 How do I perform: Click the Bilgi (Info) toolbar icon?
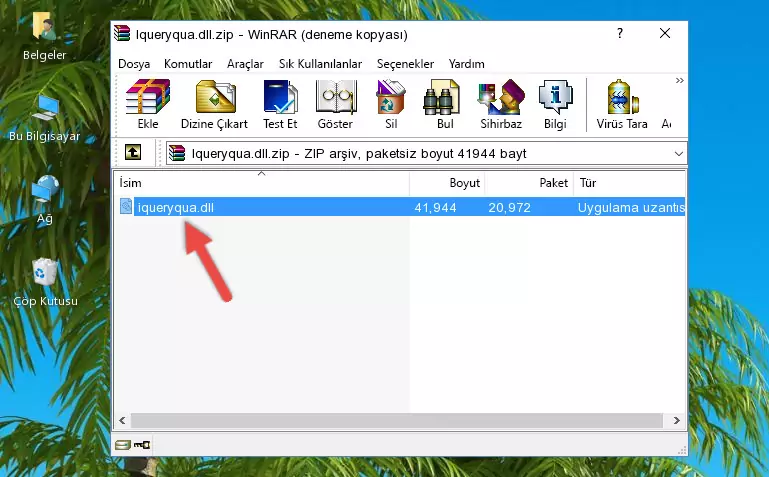pyautogui.click(x=555, y=97)
